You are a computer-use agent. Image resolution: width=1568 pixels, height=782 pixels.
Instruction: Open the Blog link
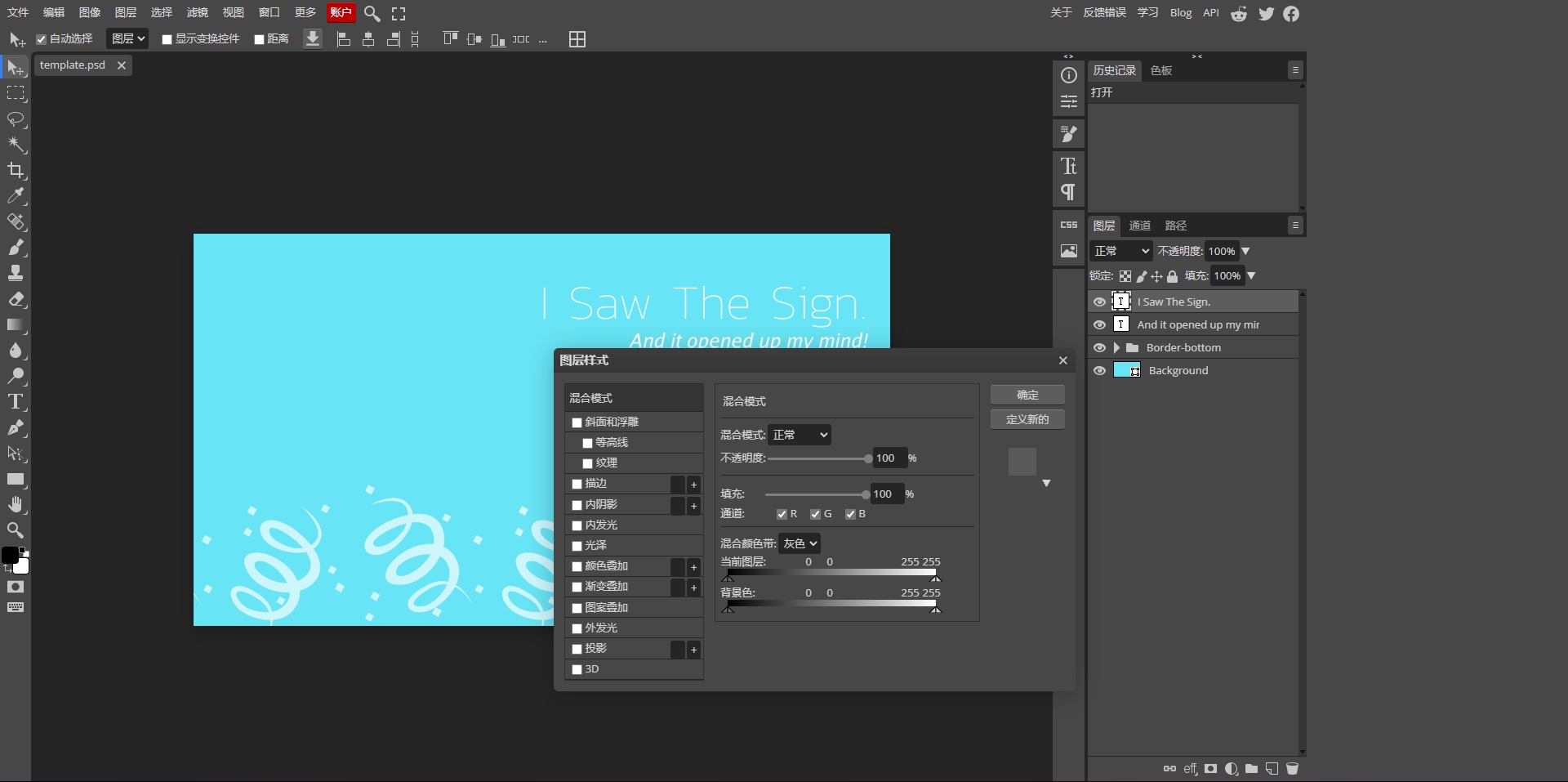[1180, 12]
